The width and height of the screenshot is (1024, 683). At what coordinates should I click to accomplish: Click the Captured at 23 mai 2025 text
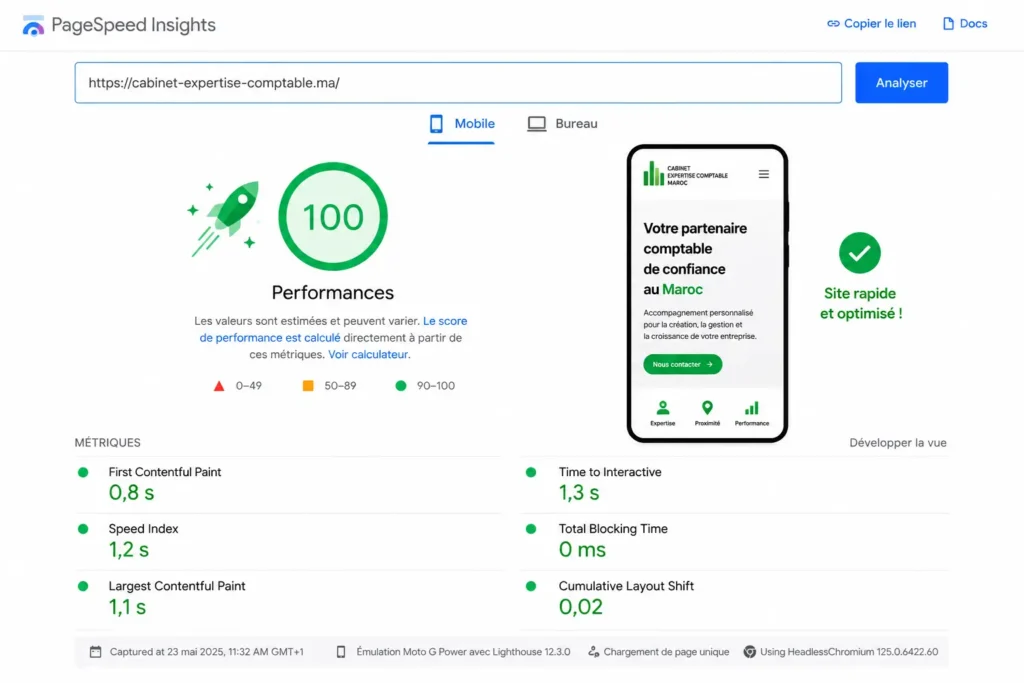point(206,652)
